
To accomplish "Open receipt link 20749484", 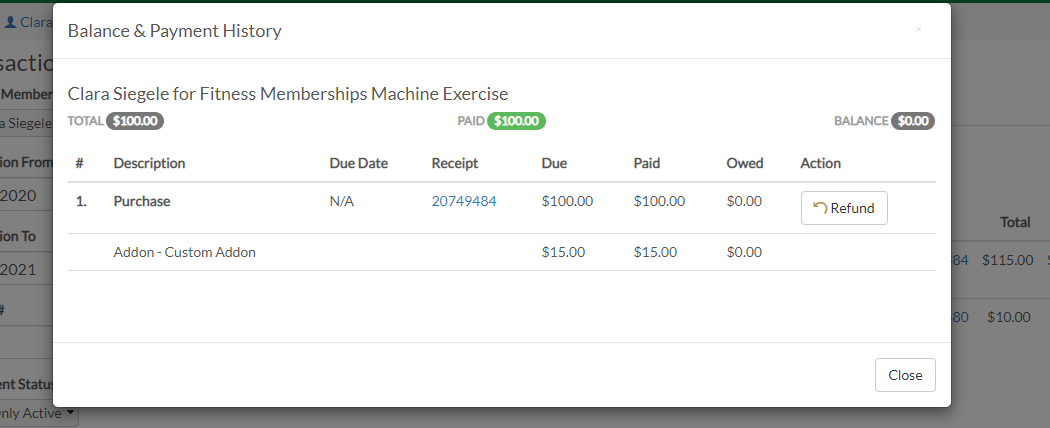I will pyautogui.click(x=463, y=201).
